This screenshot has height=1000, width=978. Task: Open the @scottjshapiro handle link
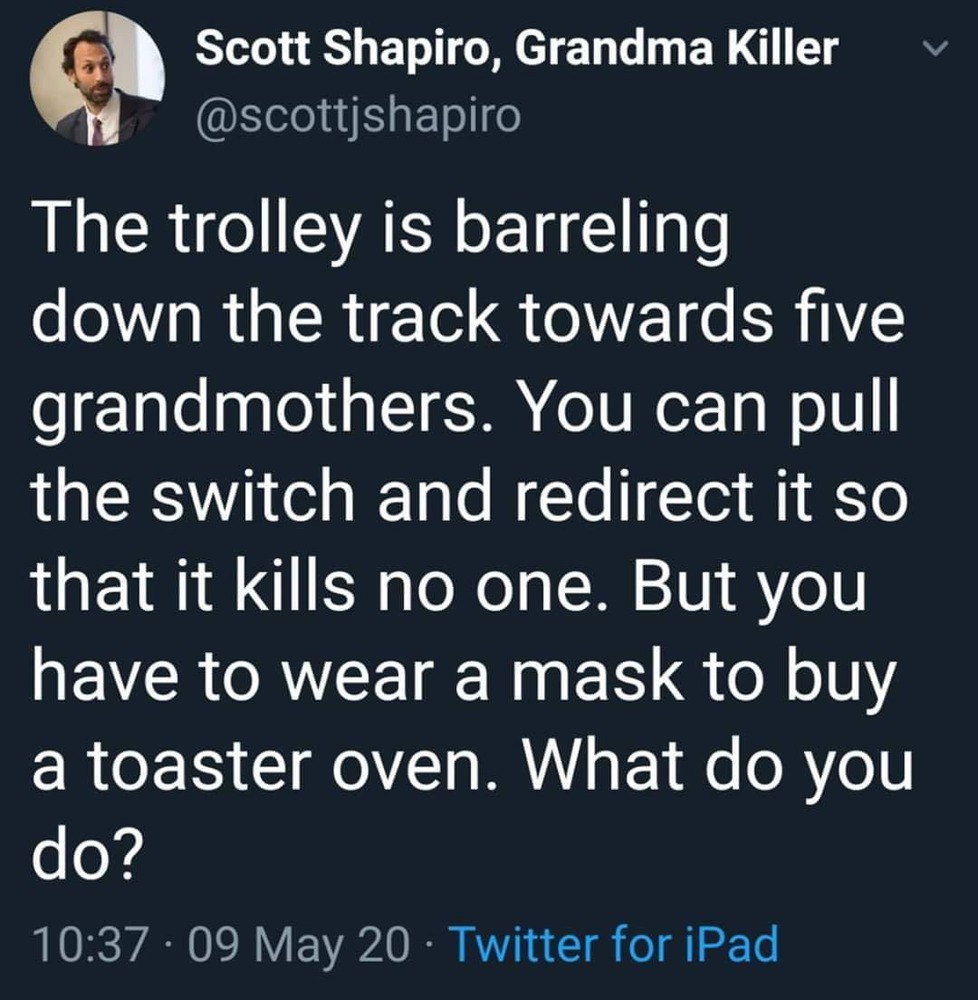[358, 116]
